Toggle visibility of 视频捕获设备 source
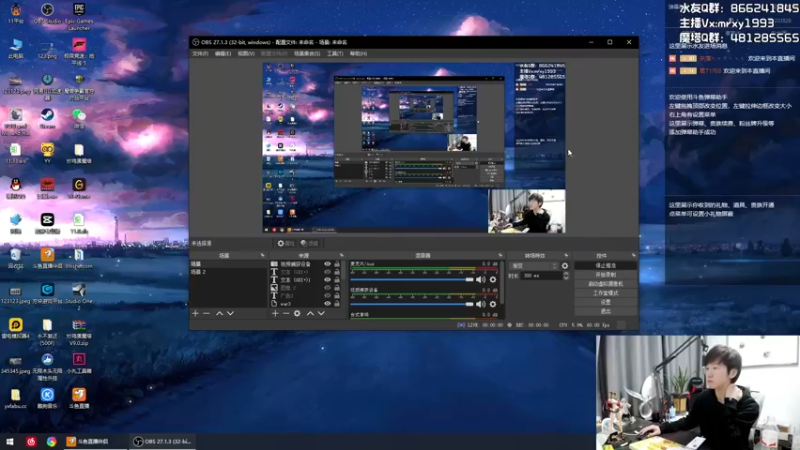 click(328, 264)
